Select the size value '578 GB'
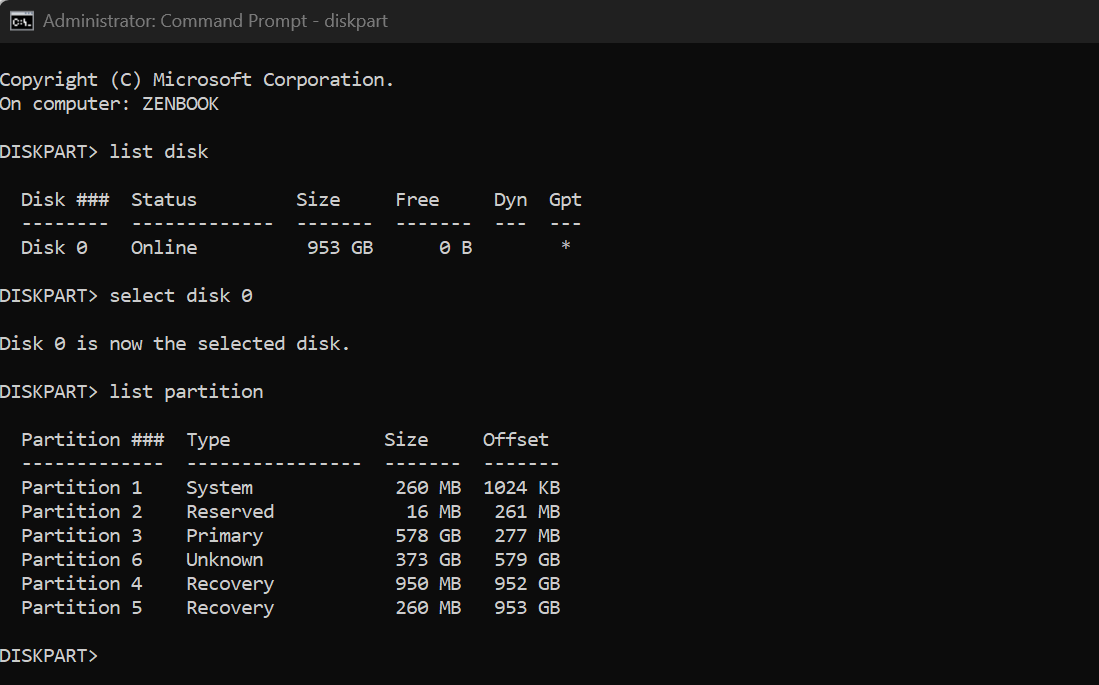 pos(428,536)
